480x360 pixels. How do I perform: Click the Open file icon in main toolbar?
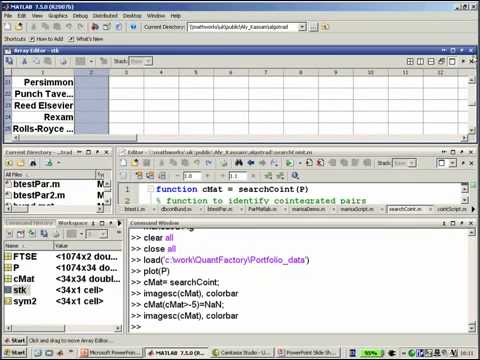pos(19,27)
